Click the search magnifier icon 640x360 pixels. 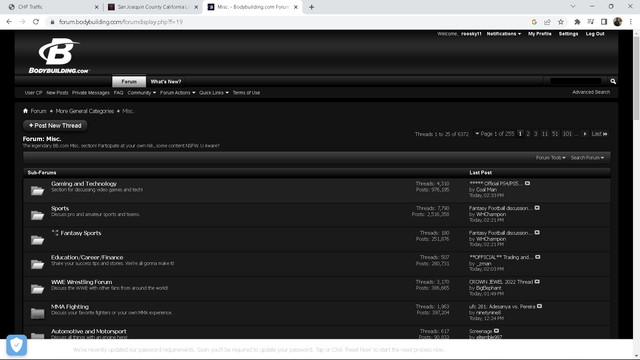613,81
